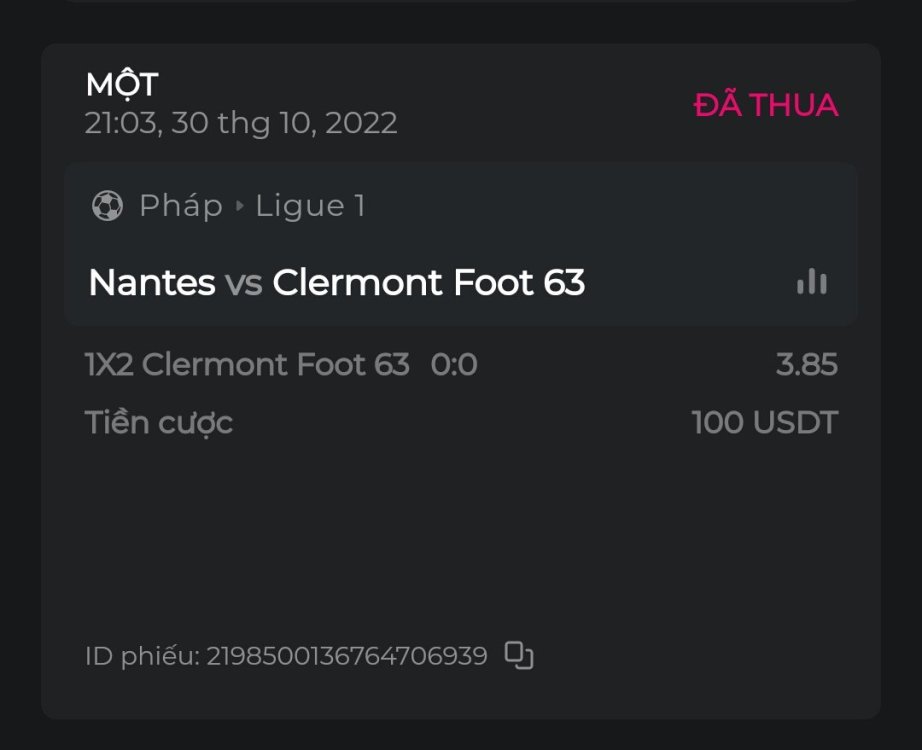Screen dimensions: 922x750
Task: Select the Nantes team name
Action: coord(152,283)
